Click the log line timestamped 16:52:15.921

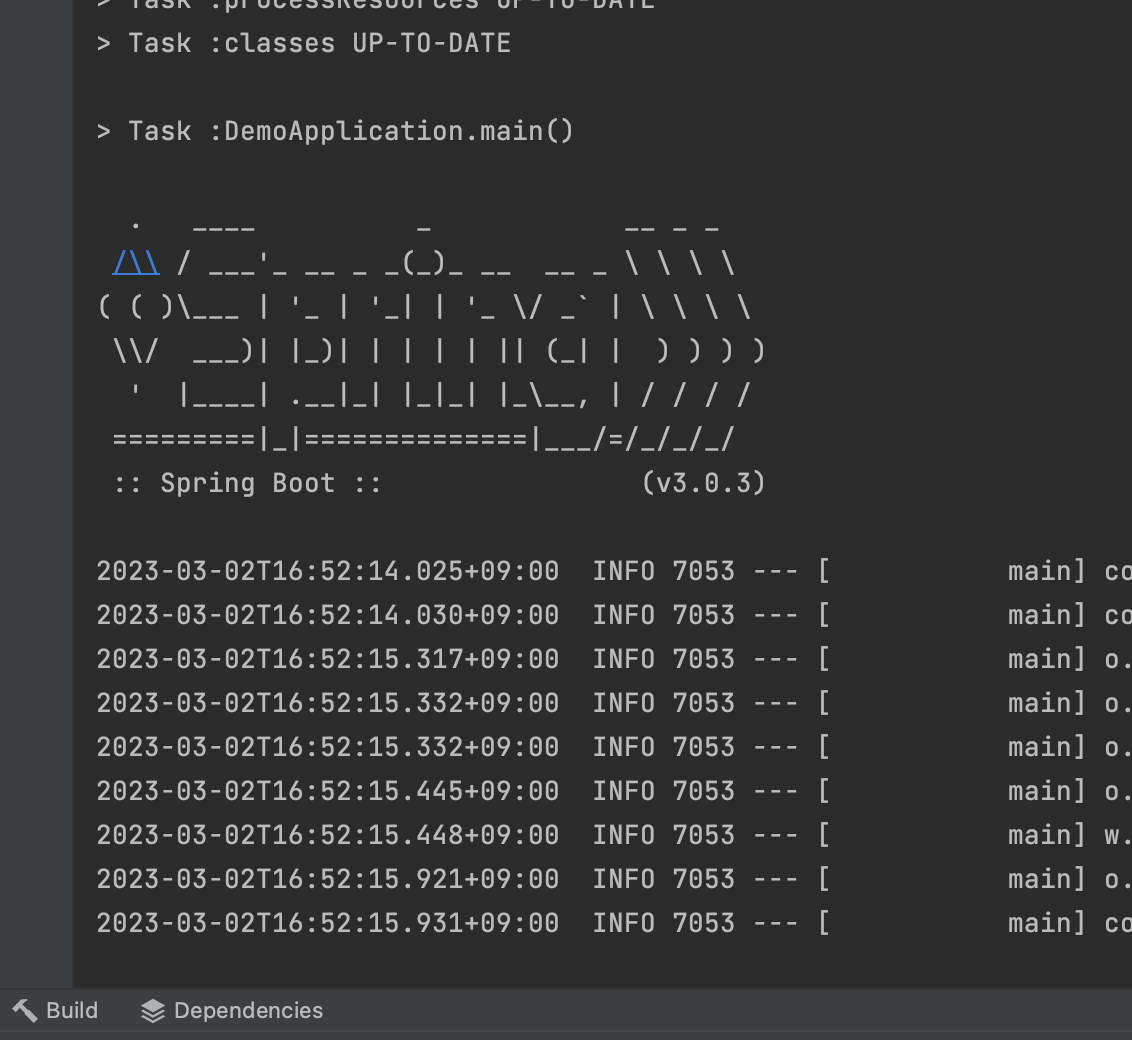point(614,880)
